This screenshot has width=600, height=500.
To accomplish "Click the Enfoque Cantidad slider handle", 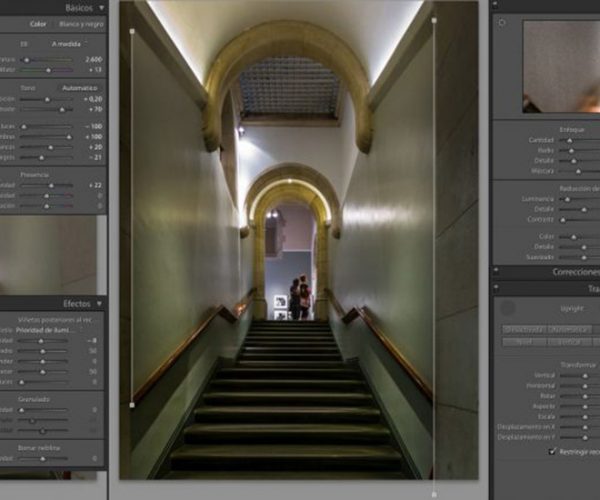I will pyautogui.click(x=569, y=141).
